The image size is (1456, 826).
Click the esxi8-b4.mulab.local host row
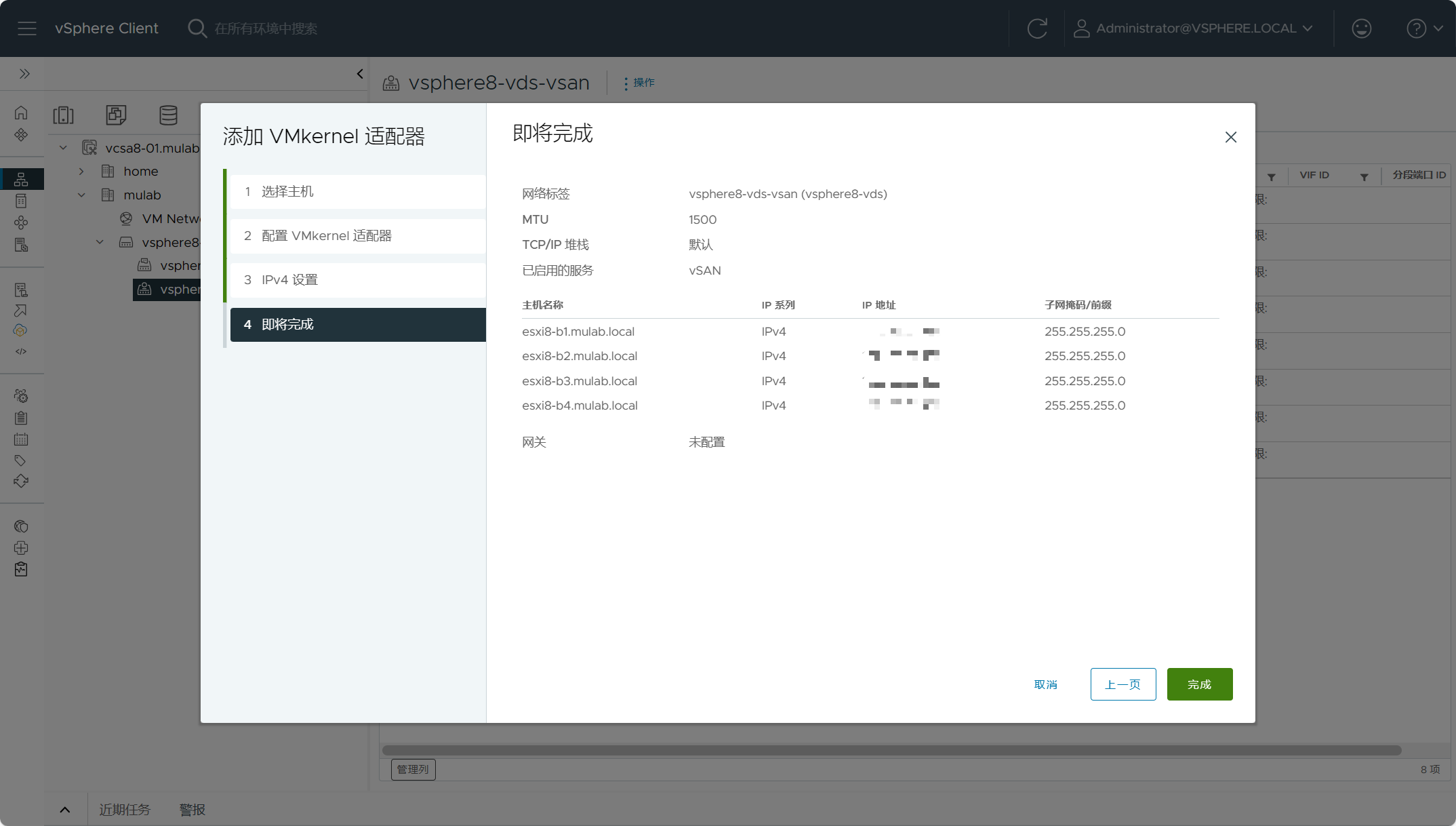click(x=870, y=406)
